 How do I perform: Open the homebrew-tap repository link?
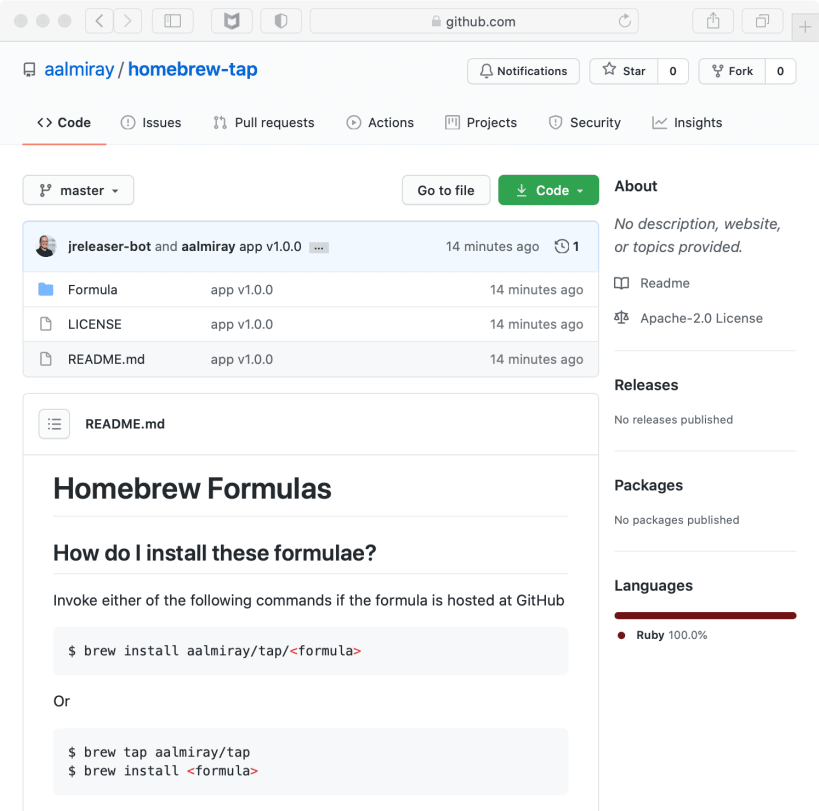[x=193, y=69]
